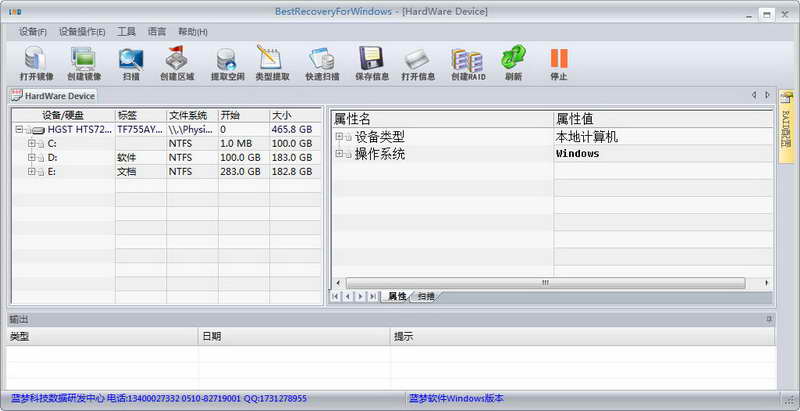Open the 工具 menu

[127, 32]
